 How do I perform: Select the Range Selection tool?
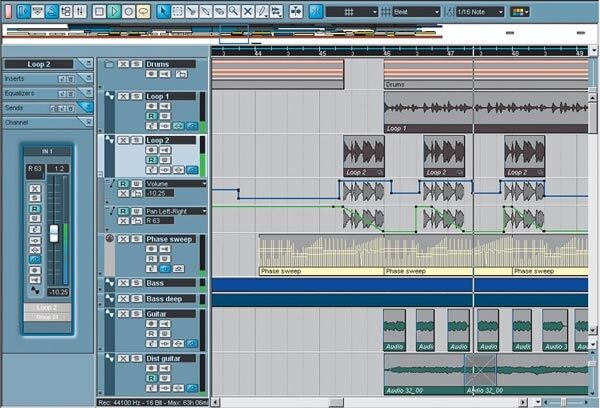pyautogui.click(x=177, y=11)
